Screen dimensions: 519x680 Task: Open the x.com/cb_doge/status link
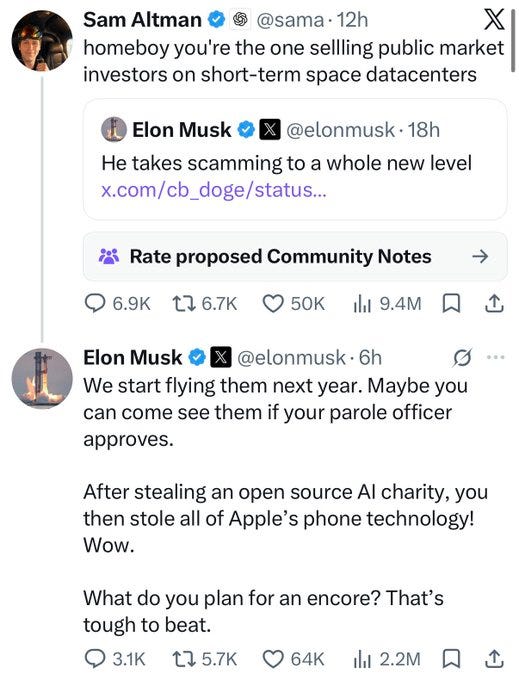(x=213, y=190)
